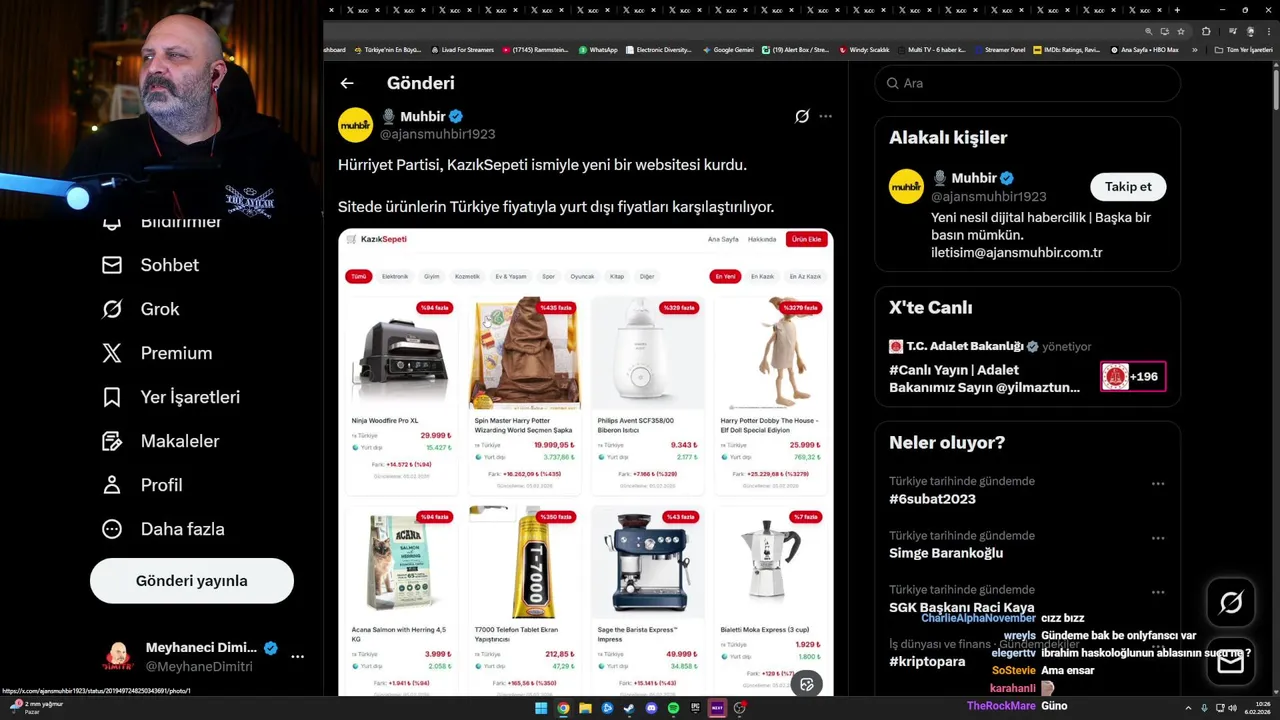This screenshot has height=720, width=1280.
Task: Open the Windy: Sıcaklık bookmark
Action: pyautogui.click(x=864, y=50)
